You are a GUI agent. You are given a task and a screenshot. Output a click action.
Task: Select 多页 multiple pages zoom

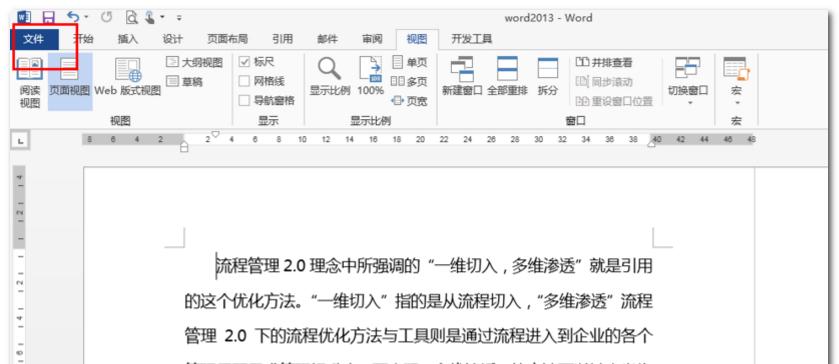pos(410,82)
